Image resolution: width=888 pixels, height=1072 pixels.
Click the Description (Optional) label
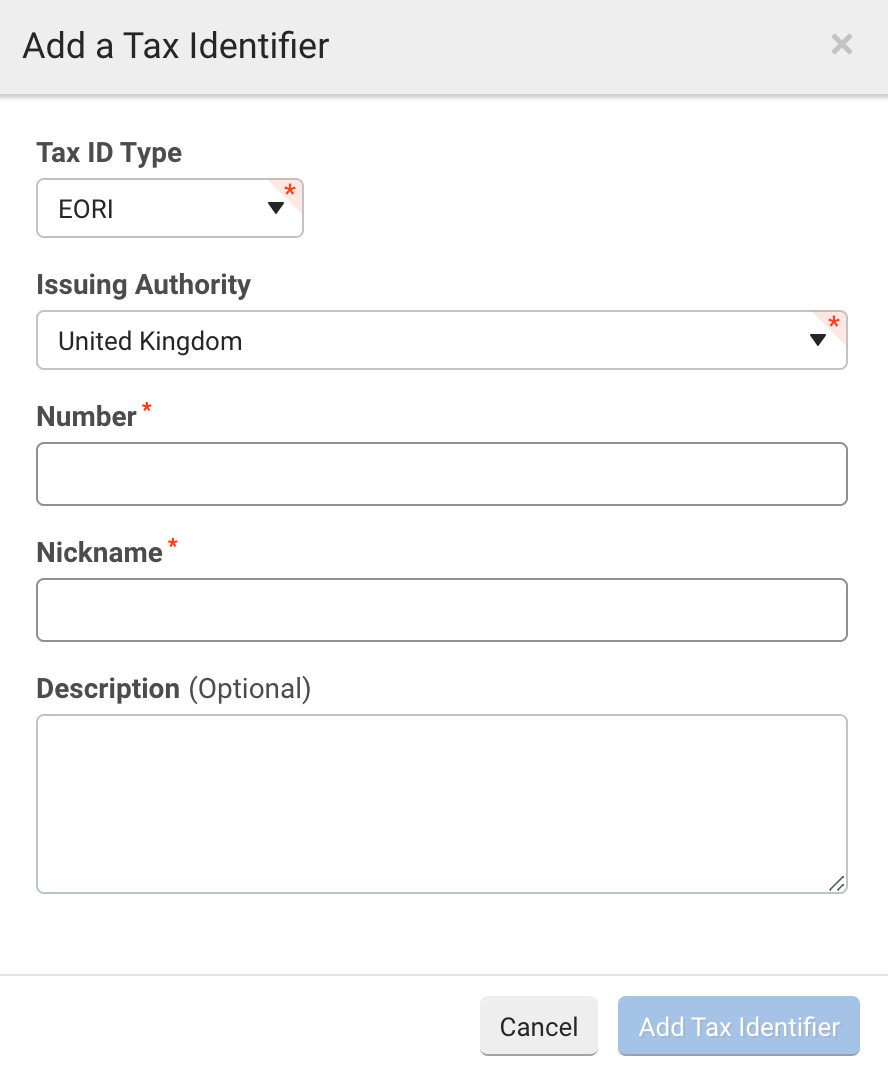pyautogui.click(x=174, y=688)
